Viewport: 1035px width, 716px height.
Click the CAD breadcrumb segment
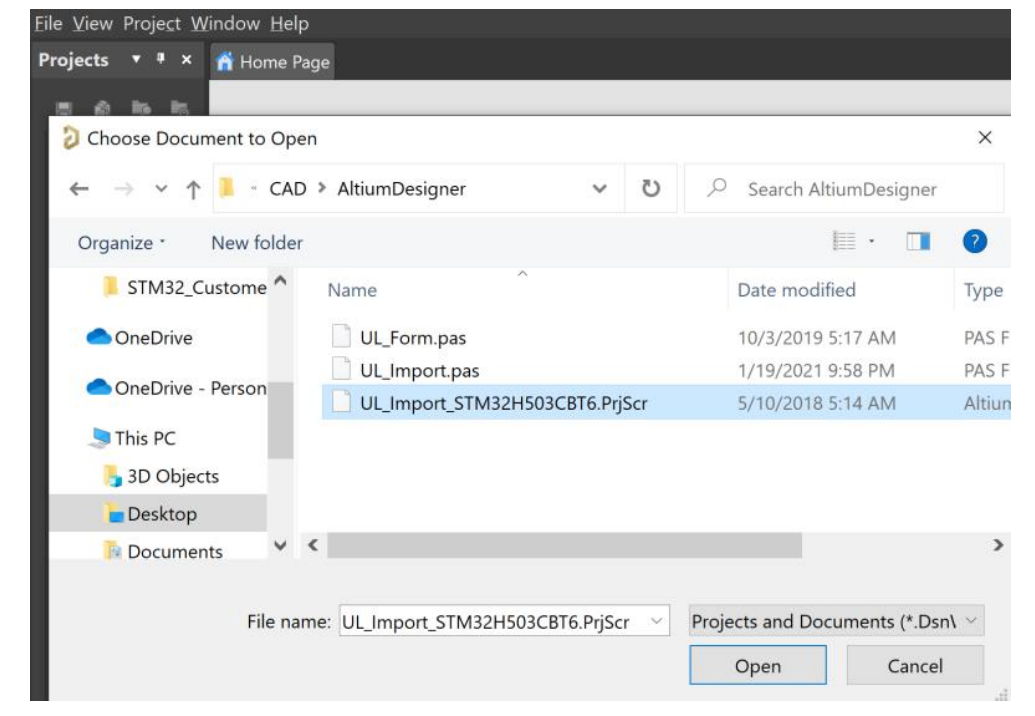[288, 189]
